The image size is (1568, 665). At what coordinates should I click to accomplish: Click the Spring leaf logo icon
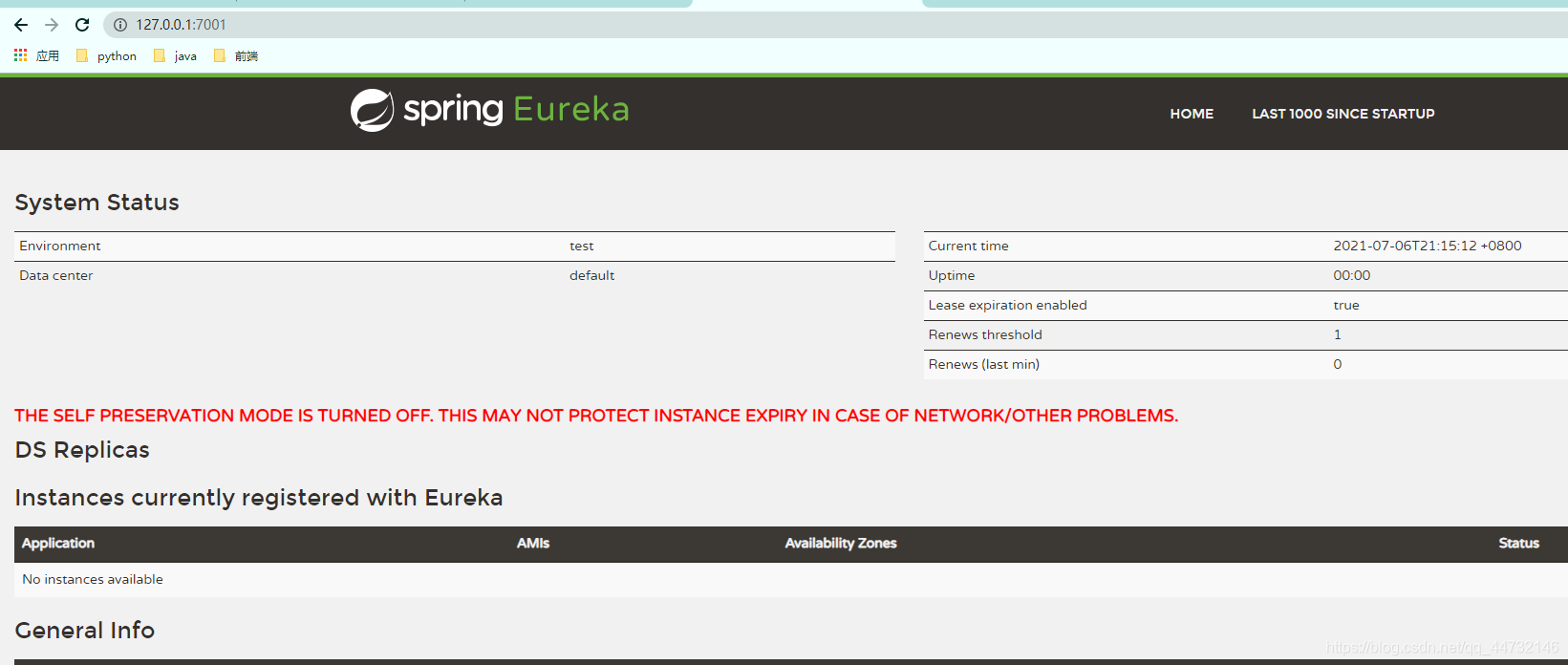[x=372, y=110]
